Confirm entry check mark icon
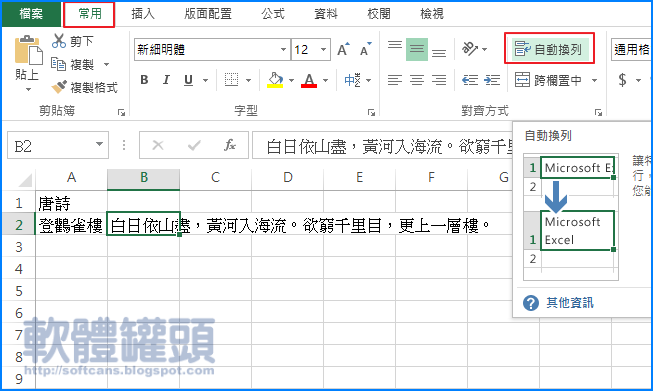Viewport: 653px width, 391px height. (x=194, y=145)
